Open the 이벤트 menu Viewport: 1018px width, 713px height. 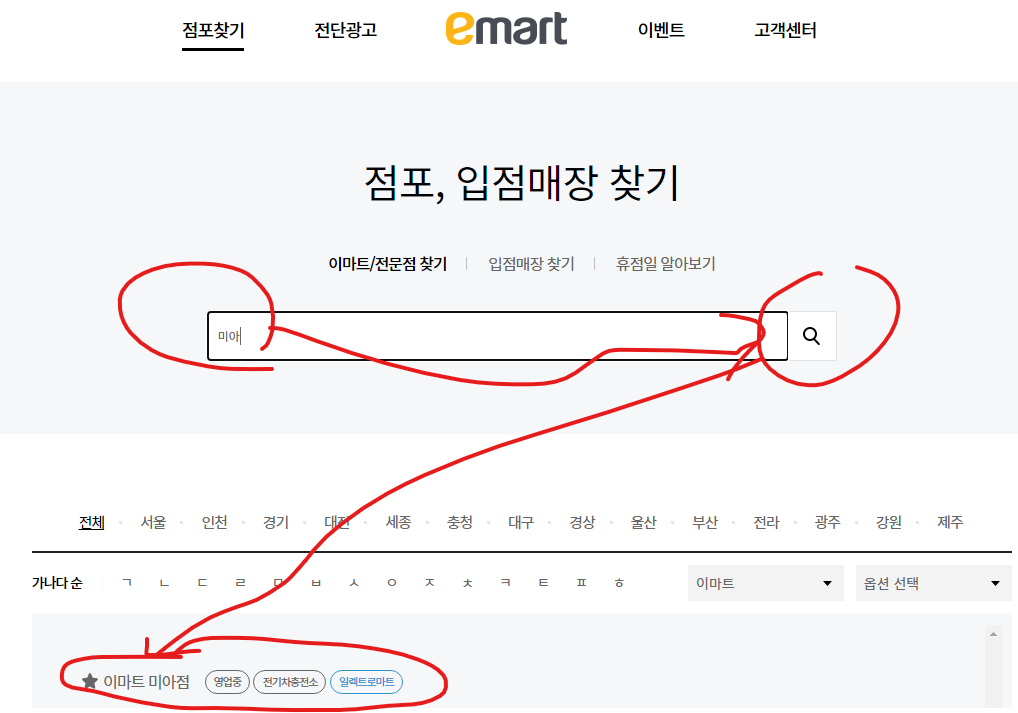click(661, 30)
